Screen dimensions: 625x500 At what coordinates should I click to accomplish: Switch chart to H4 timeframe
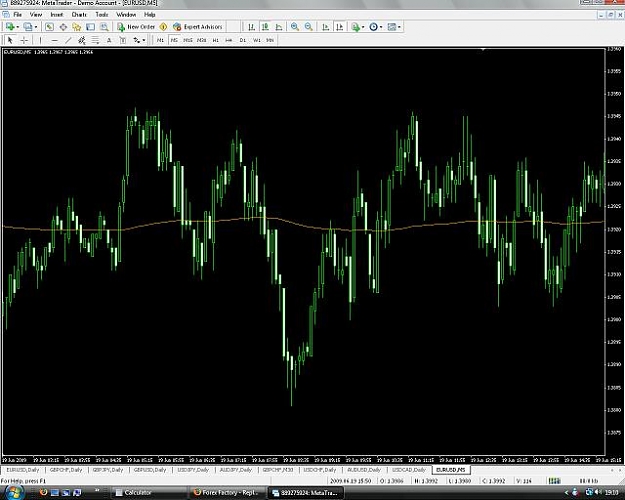pyautogui.click(x=229, y=40)
